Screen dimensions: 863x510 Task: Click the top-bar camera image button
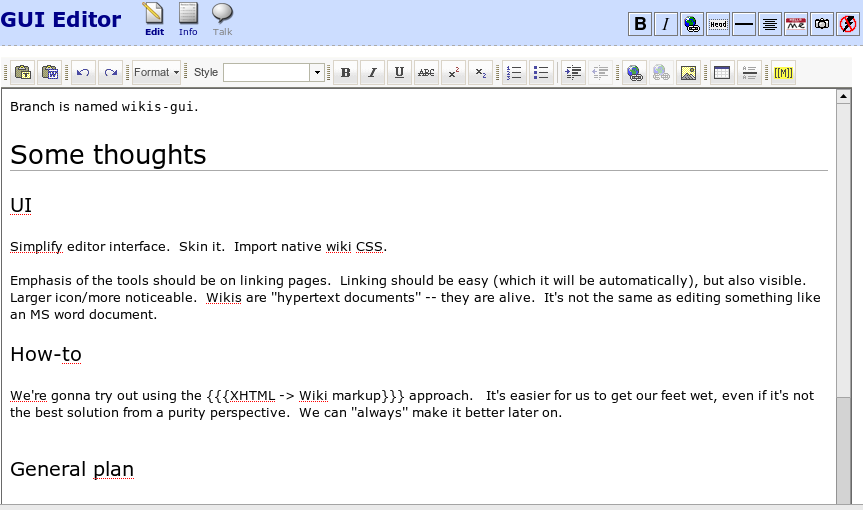click(x=822, y=24)
